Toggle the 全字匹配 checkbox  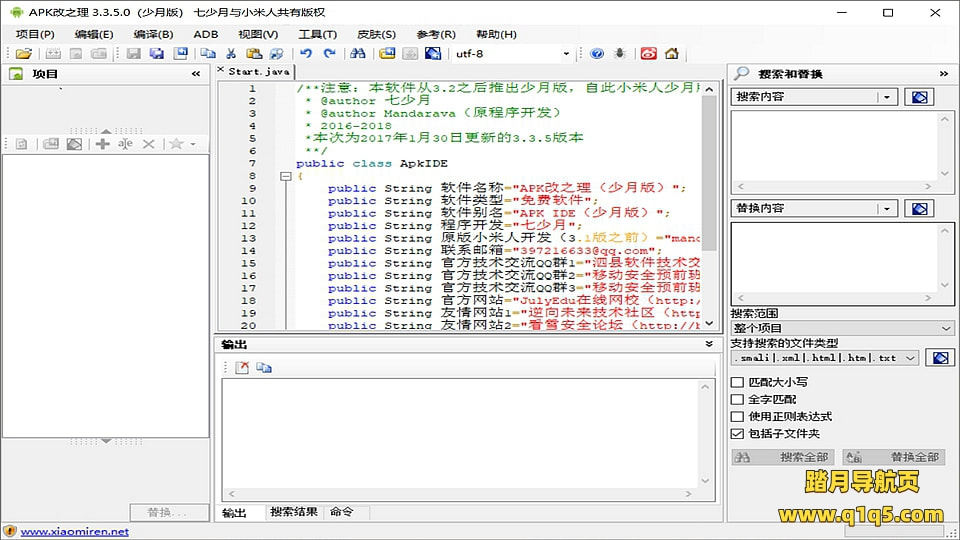click(738, 399)
